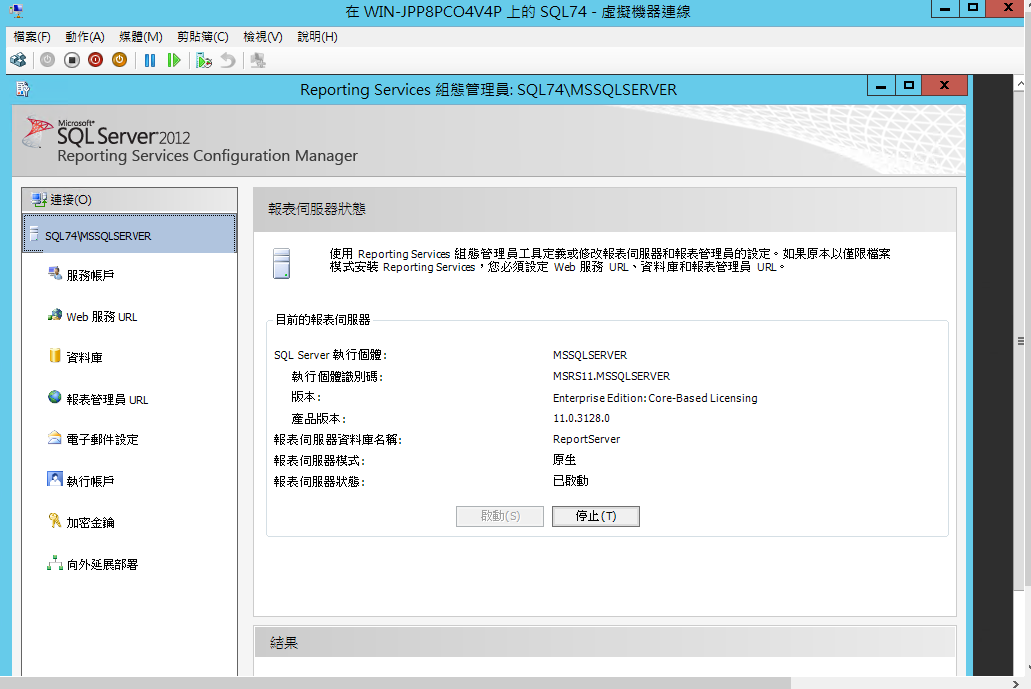Image resolution: width=1031 pixels, height=689 pixels.
Task: Click the 資料庫 database cylinder icon
Action: point(55,356)
